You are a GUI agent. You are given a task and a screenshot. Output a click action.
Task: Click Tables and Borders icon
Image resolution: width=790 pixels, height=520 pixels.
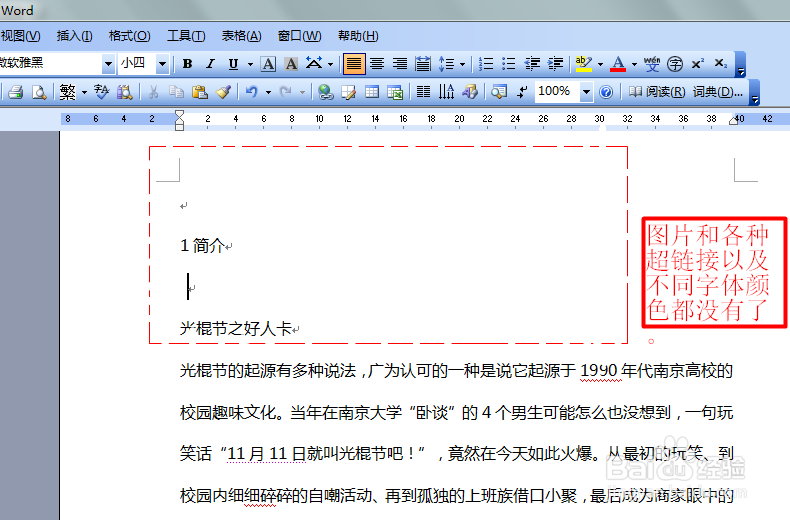(x=349, y=92)
